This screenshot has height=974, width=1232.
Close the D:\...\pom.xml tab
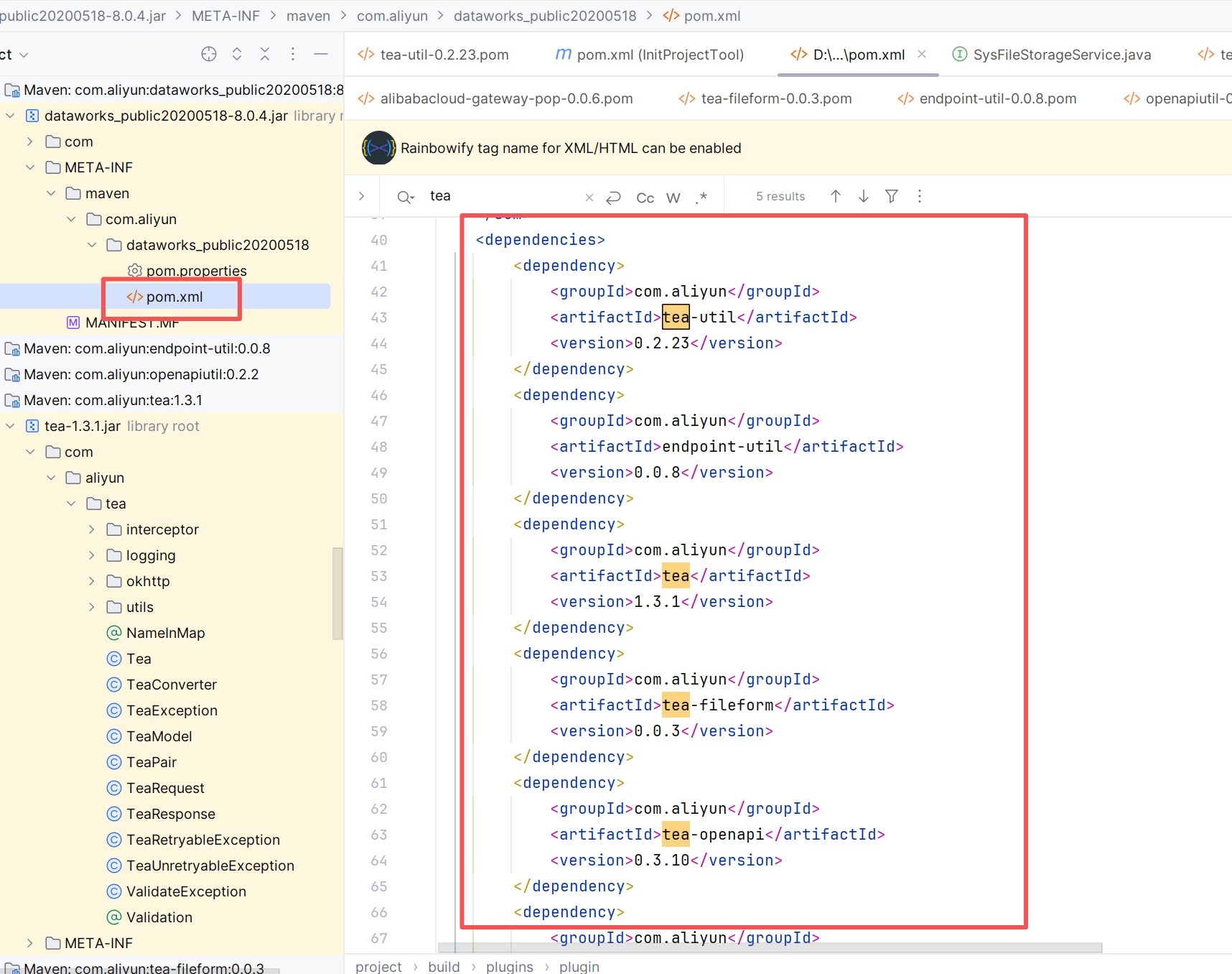tap(922, 54)
